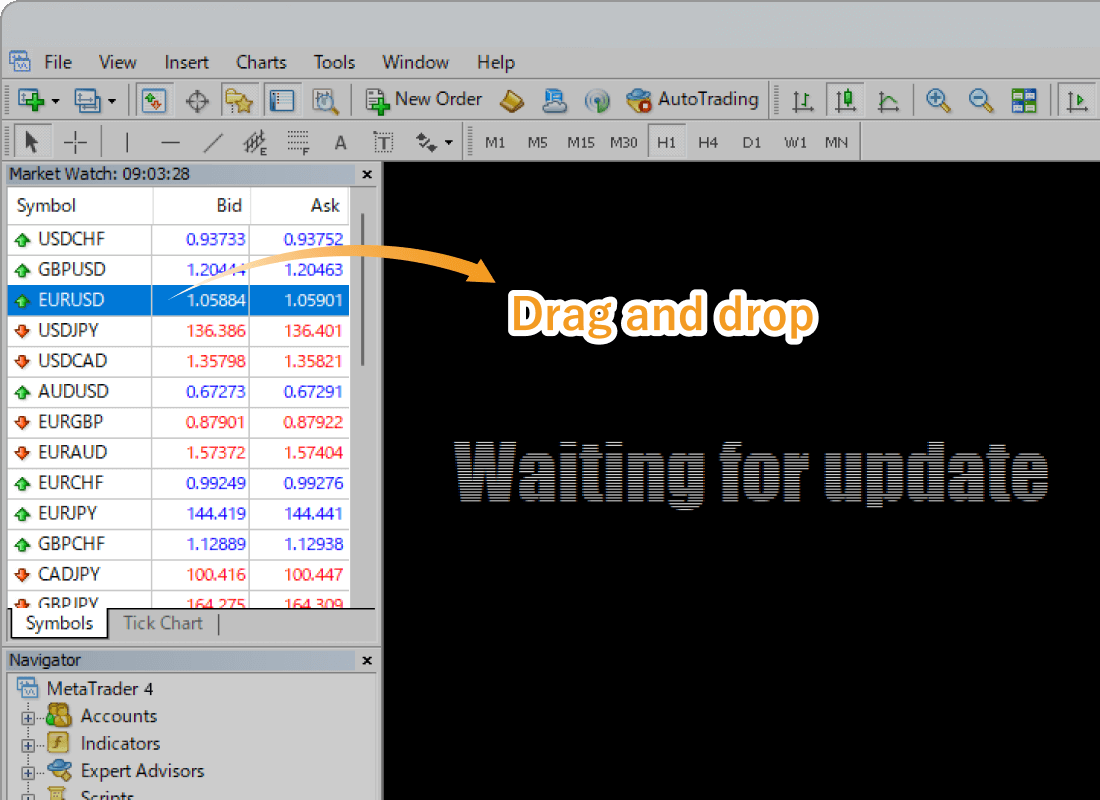
Task: Switch to the Tick Chart tab
Action: (162, 622)
